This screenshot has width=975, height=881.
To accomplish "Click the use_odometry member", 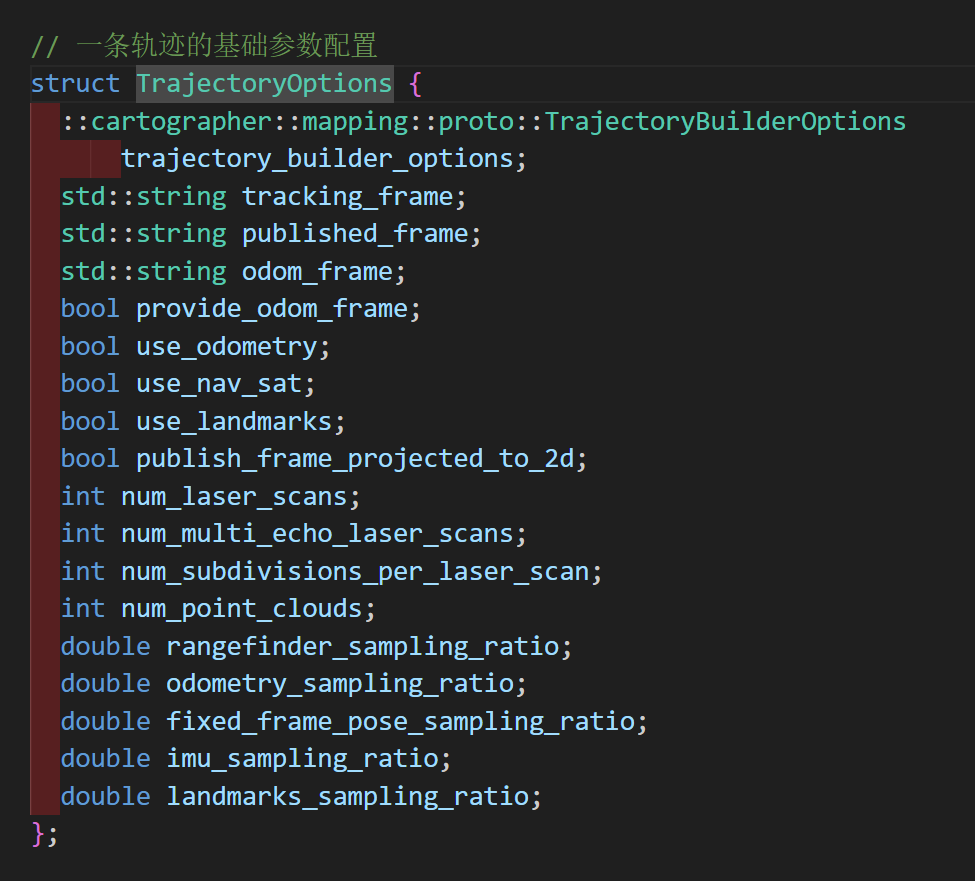I will [226, 346].
